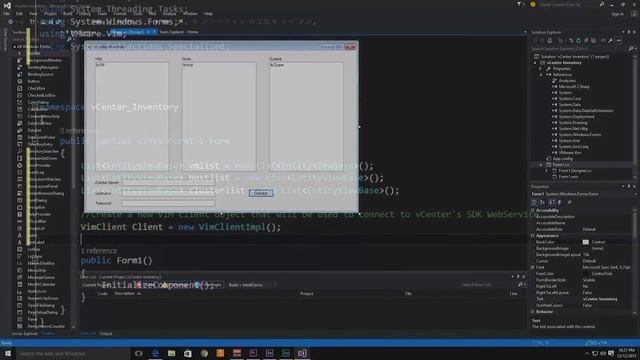Open the Debug menu
Image resolution: width=640 pixels, height=360 pixels.
[84, 13]
